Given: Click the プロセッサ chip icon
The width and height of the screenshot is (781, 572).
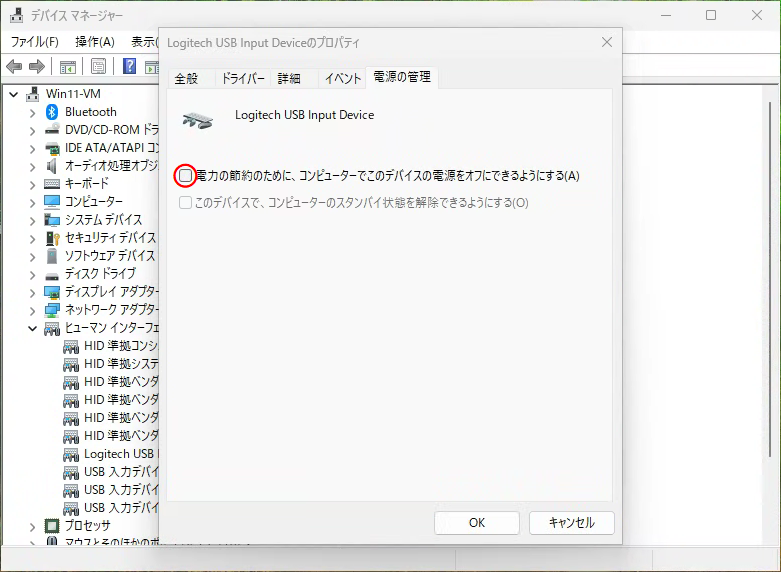Looking at the screenshot, I should click(x=52, y=526).
